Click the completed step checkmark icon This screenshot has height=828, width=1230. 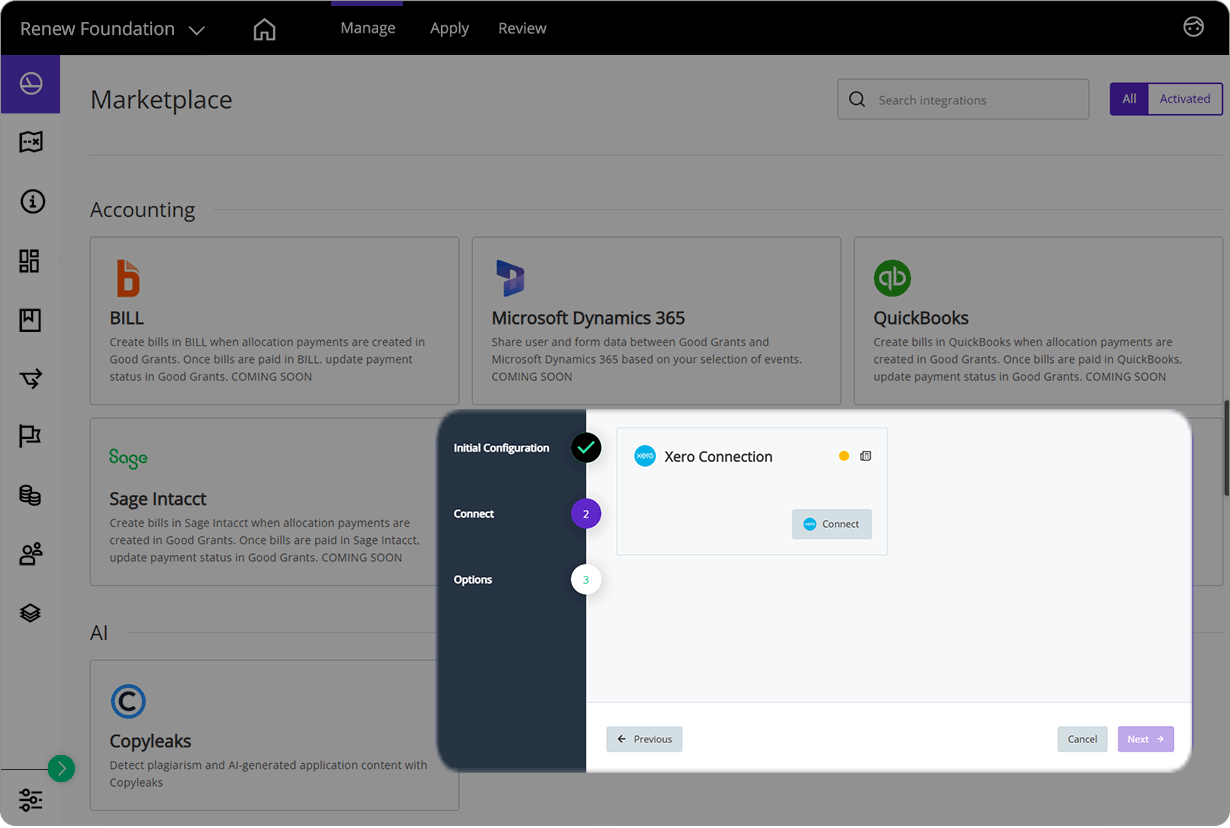click(x=586, y=447)
